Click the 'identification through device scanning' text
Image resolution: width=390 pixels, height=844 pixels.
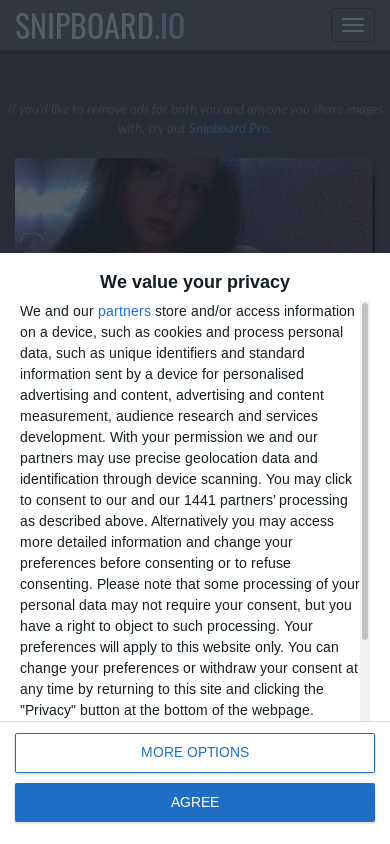point(141,479)
